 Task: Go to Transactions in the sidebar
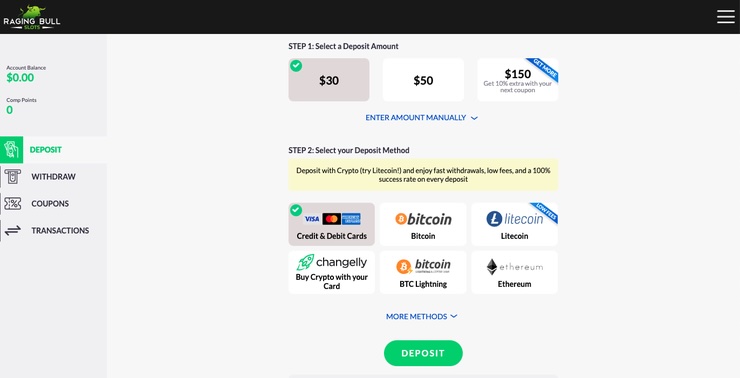point(60,230)
